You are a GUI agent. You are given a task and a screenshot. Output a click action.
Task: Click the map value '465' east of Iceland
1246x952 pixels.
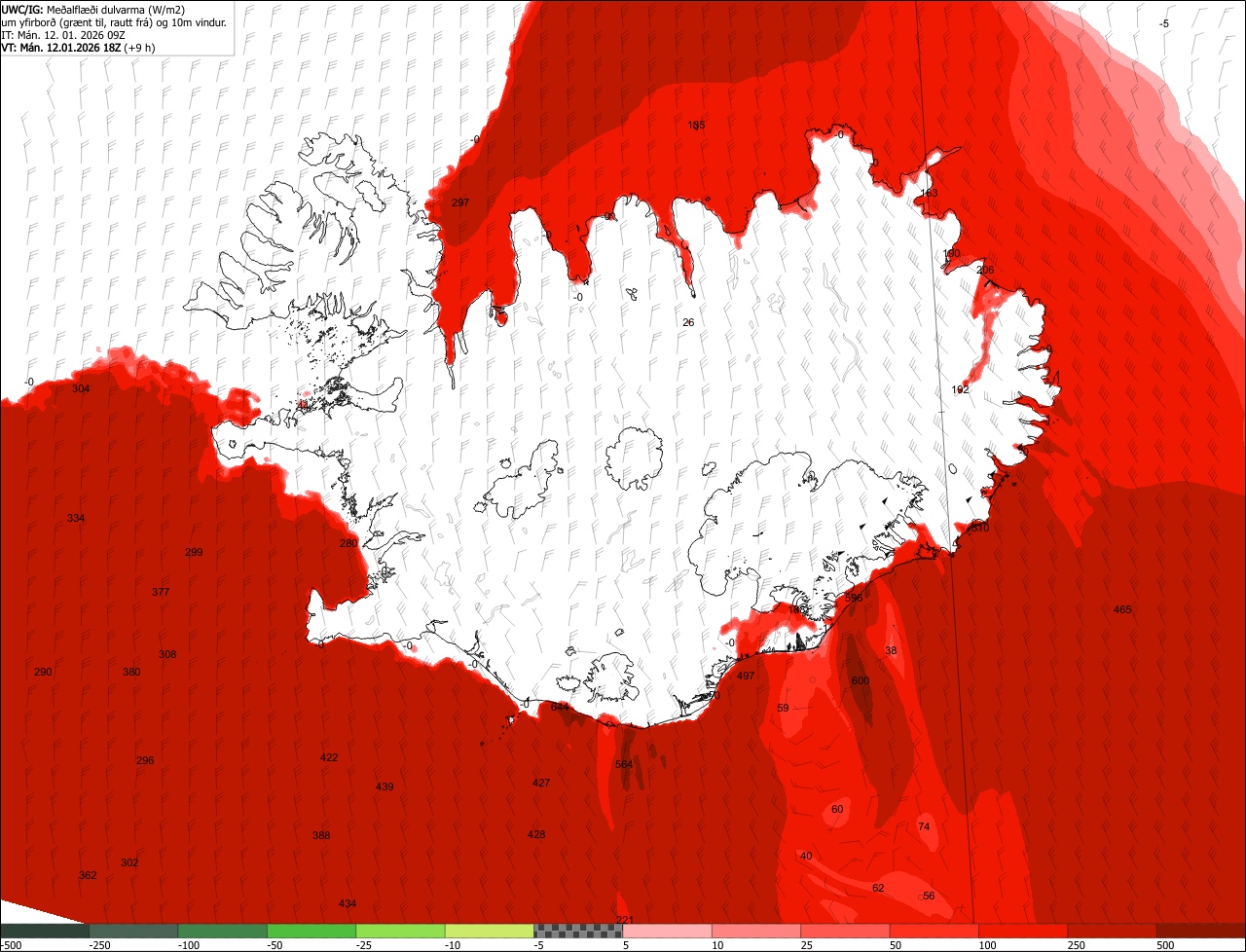coord(1122,609)
